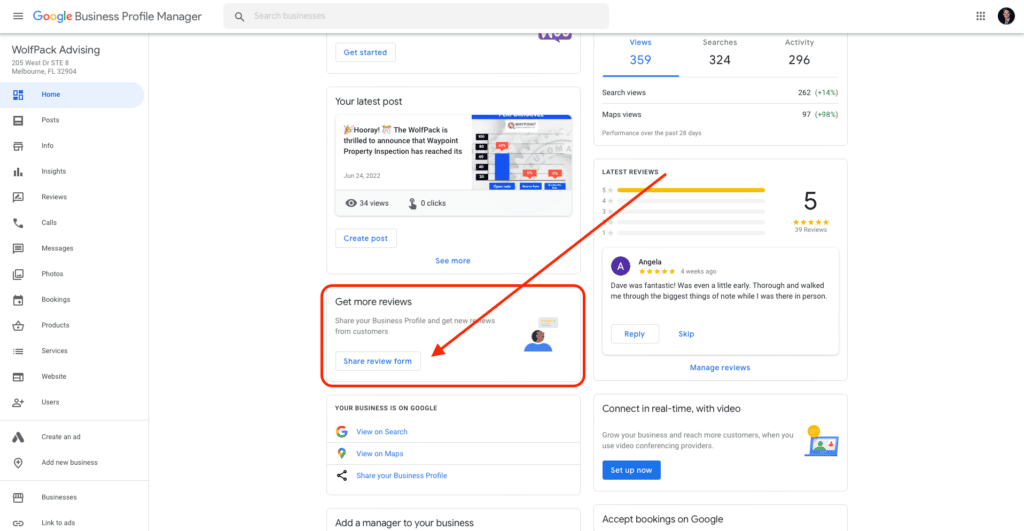This screenshot has height=531, width=1024.
Task: Reply to Angela's review
Action: (x=634, y=334)
